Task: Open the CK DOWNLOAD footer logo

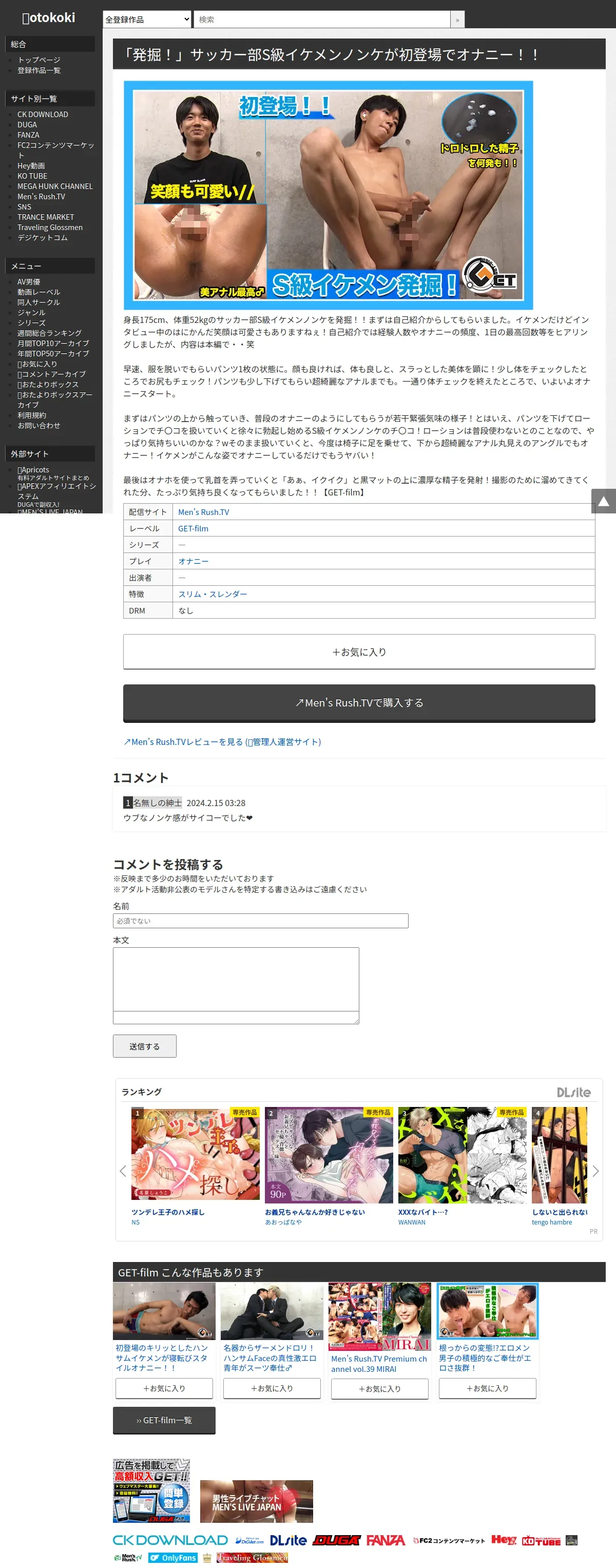Action: click(170, 1540)
